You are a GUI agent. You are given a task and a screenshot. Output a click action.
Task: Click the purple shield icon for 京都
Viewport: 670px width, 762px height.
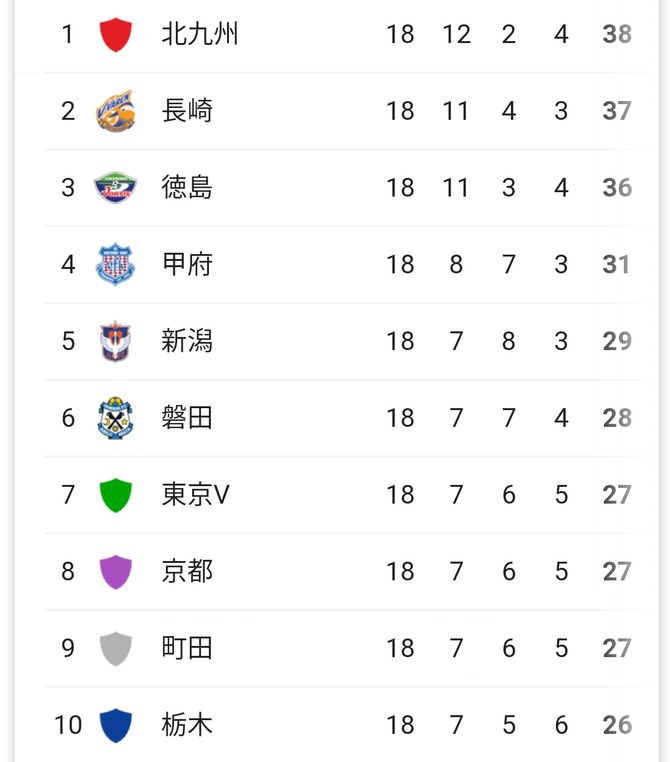tap(115, 572)
